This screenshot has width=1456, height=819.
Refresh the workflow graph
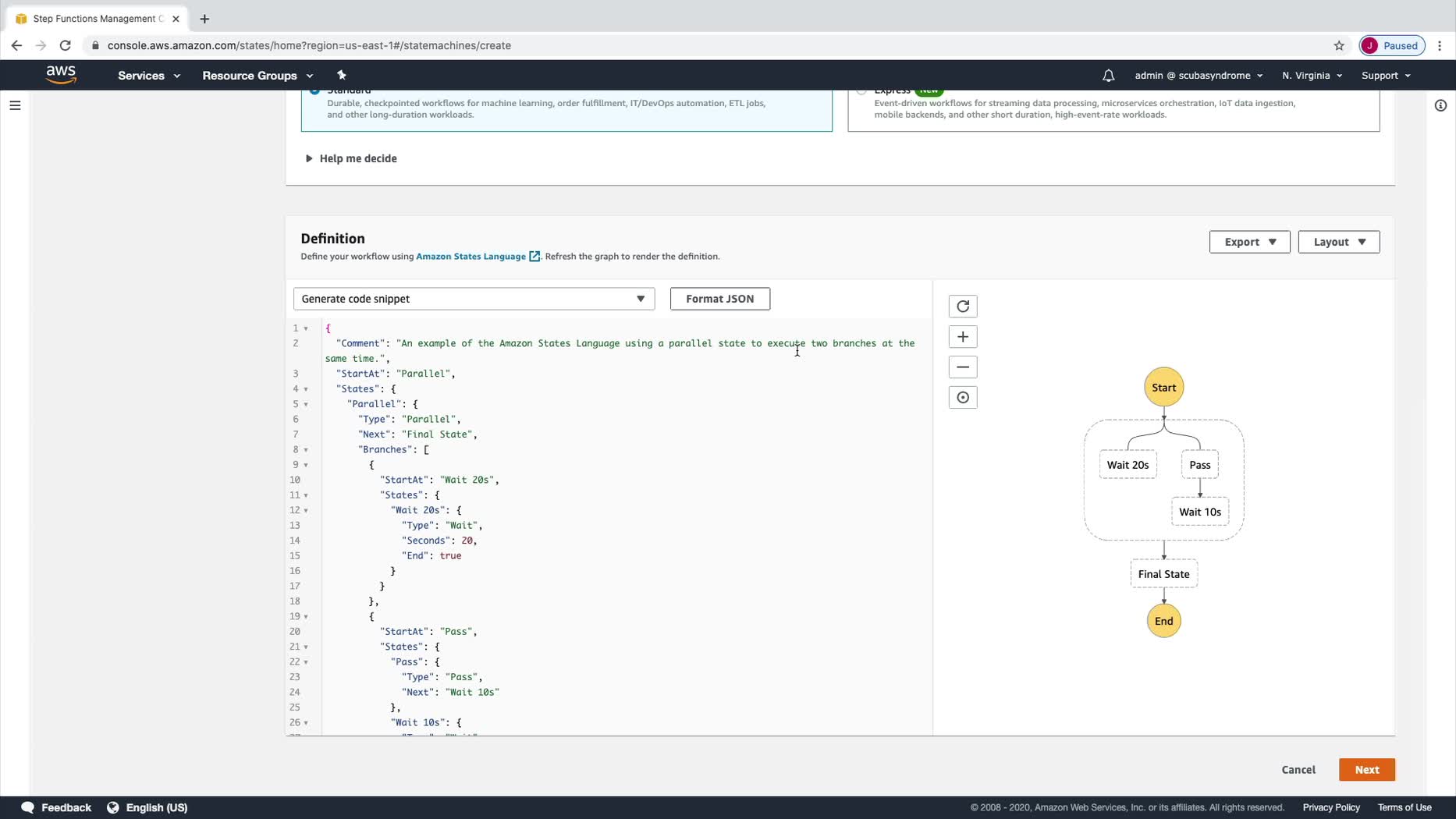(962, 307)
